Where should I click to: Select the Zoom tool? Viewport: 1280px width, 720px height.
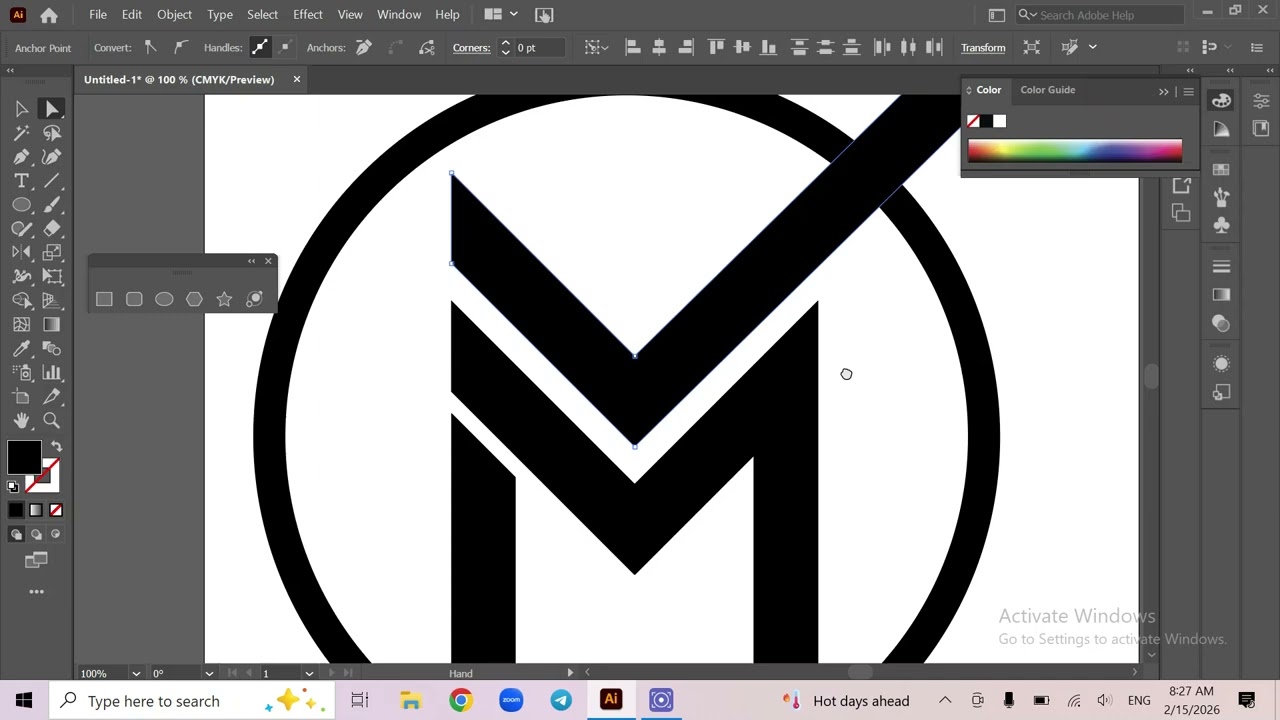pyautogui.click(x=52, y=421)
